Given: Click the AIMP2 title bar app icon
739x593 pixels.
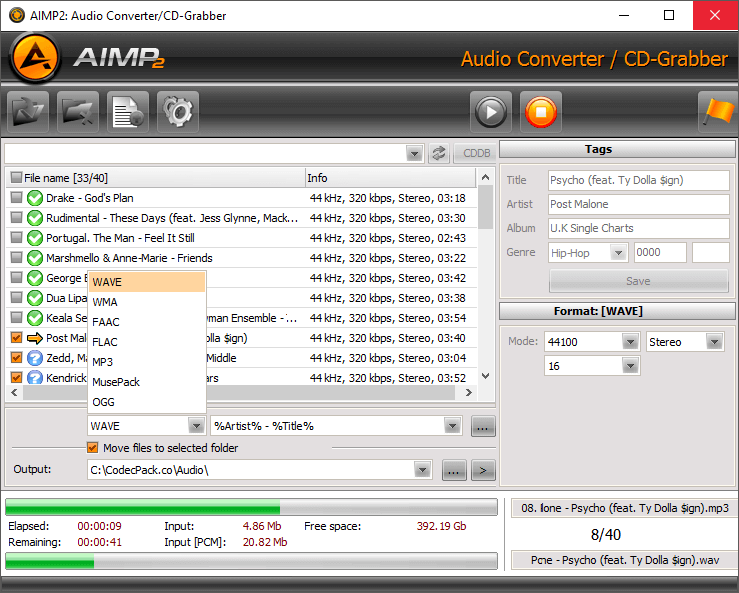Looking at the screenshot, I should tap(16, 15).
